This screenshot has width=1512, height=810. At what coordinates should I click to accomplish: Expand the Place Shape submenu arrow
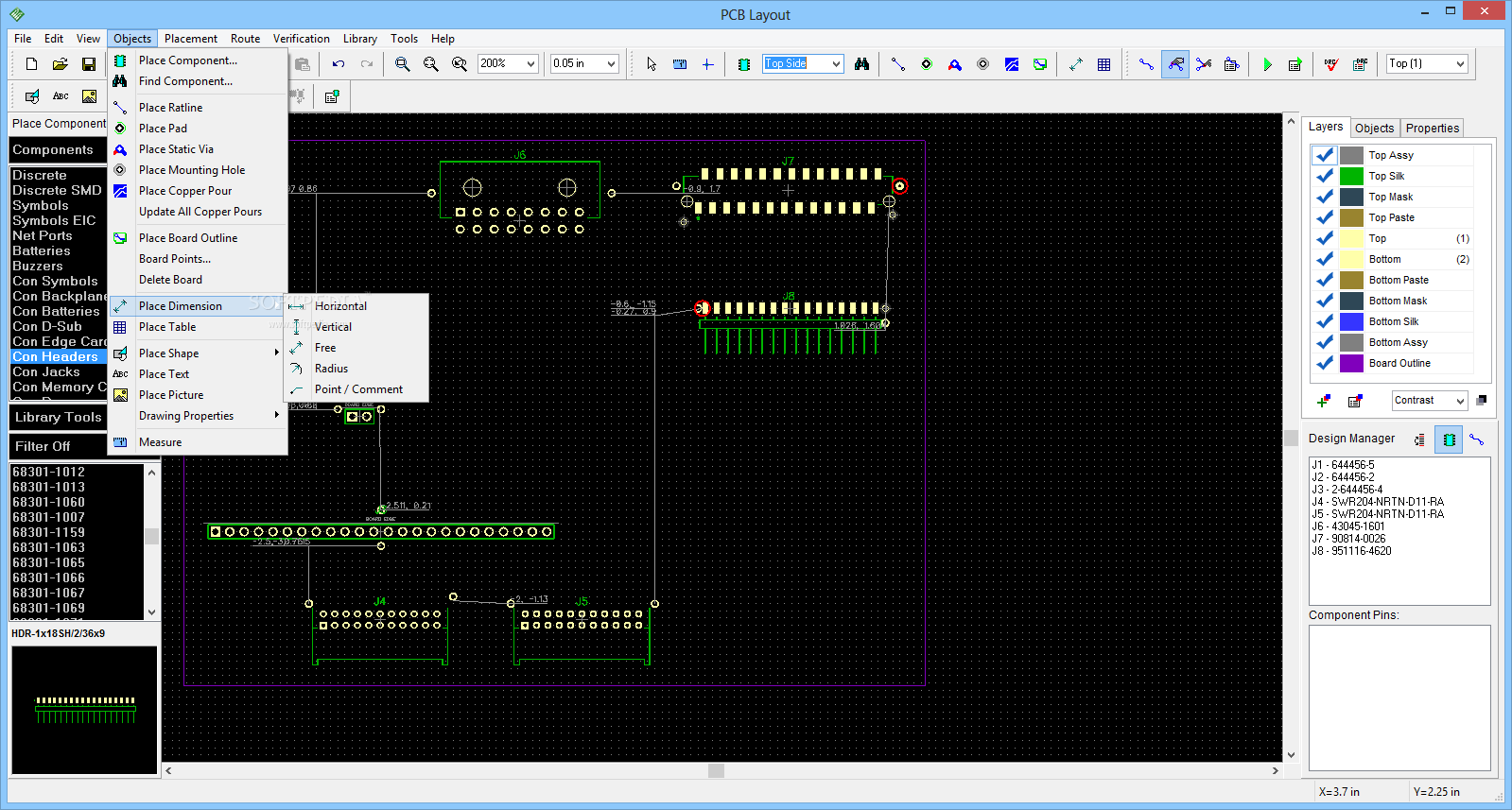click(x=276, y=353)
